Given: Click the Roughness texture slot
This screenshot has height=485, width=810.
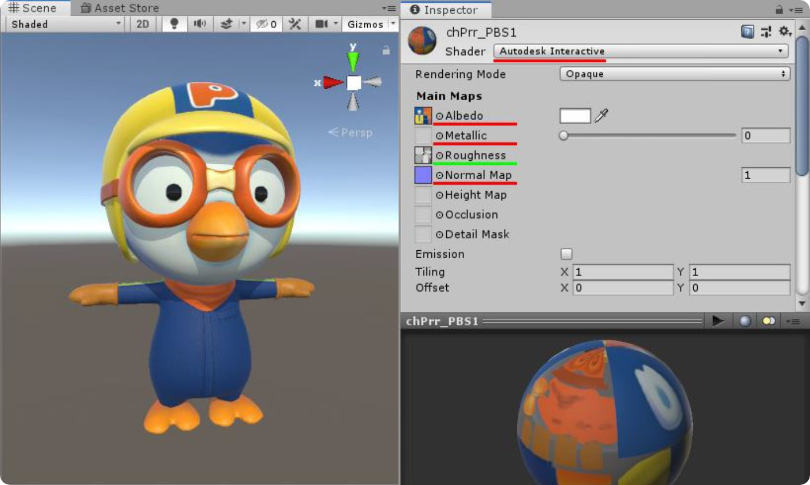Looking at the screenshot, I should pyautogui.click(x=423, y=155).
